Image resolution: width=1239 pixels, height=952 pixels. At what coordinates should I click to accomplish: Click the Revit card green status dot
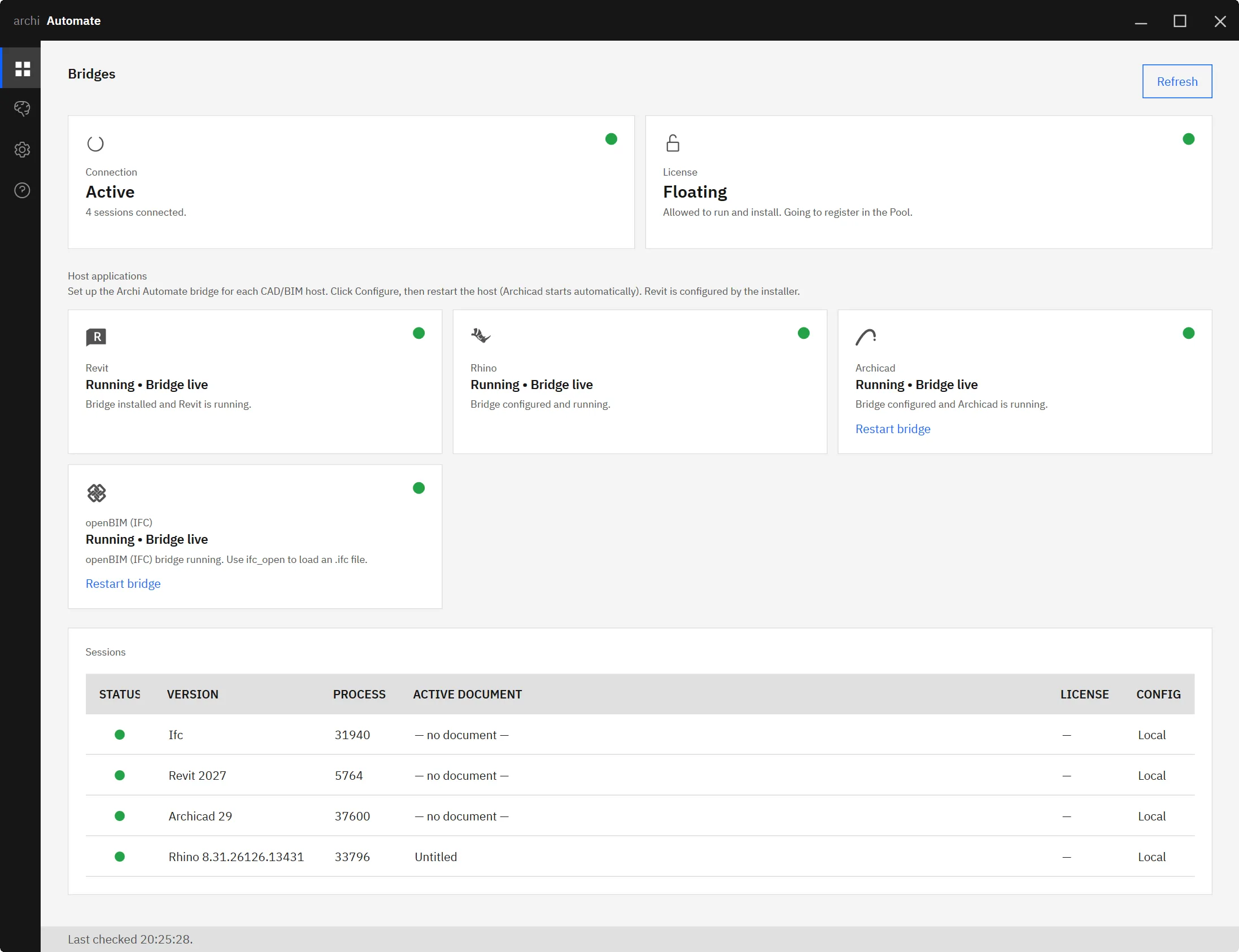click(x=419, y=333)
